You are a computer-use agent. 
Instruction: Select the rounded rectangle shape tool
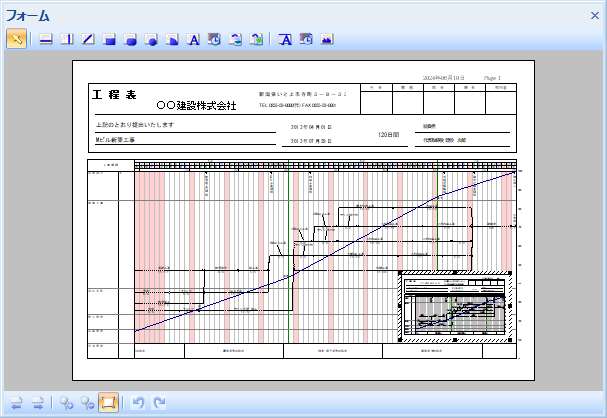(x=131, y=39)
